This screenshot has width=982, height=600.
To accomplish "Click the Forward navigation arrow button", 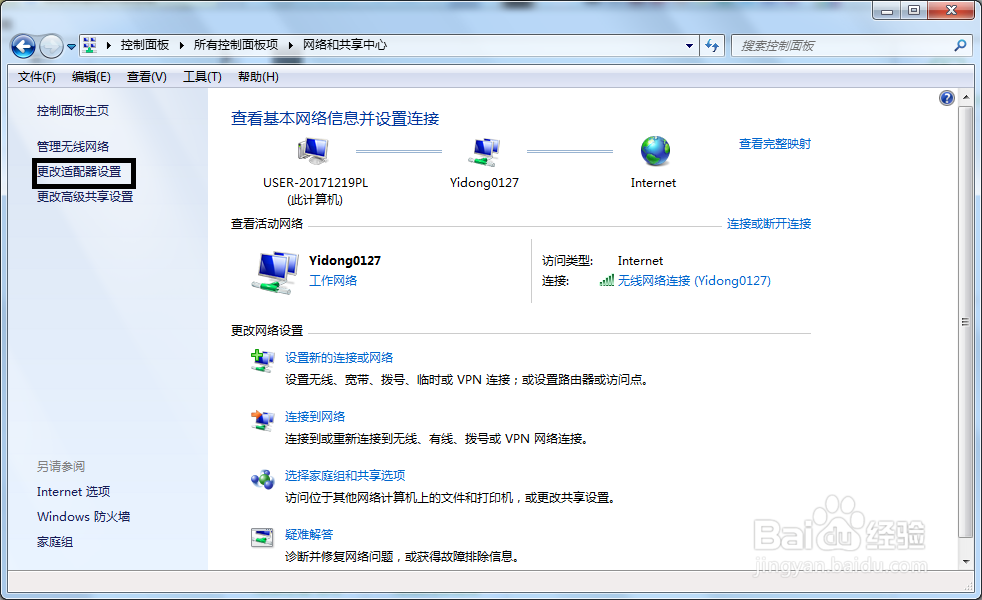I will pos(51,46).
